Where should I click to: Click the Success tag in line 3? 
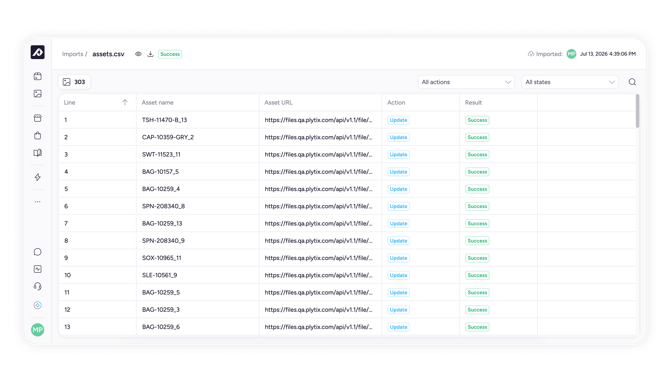point(477,155)
